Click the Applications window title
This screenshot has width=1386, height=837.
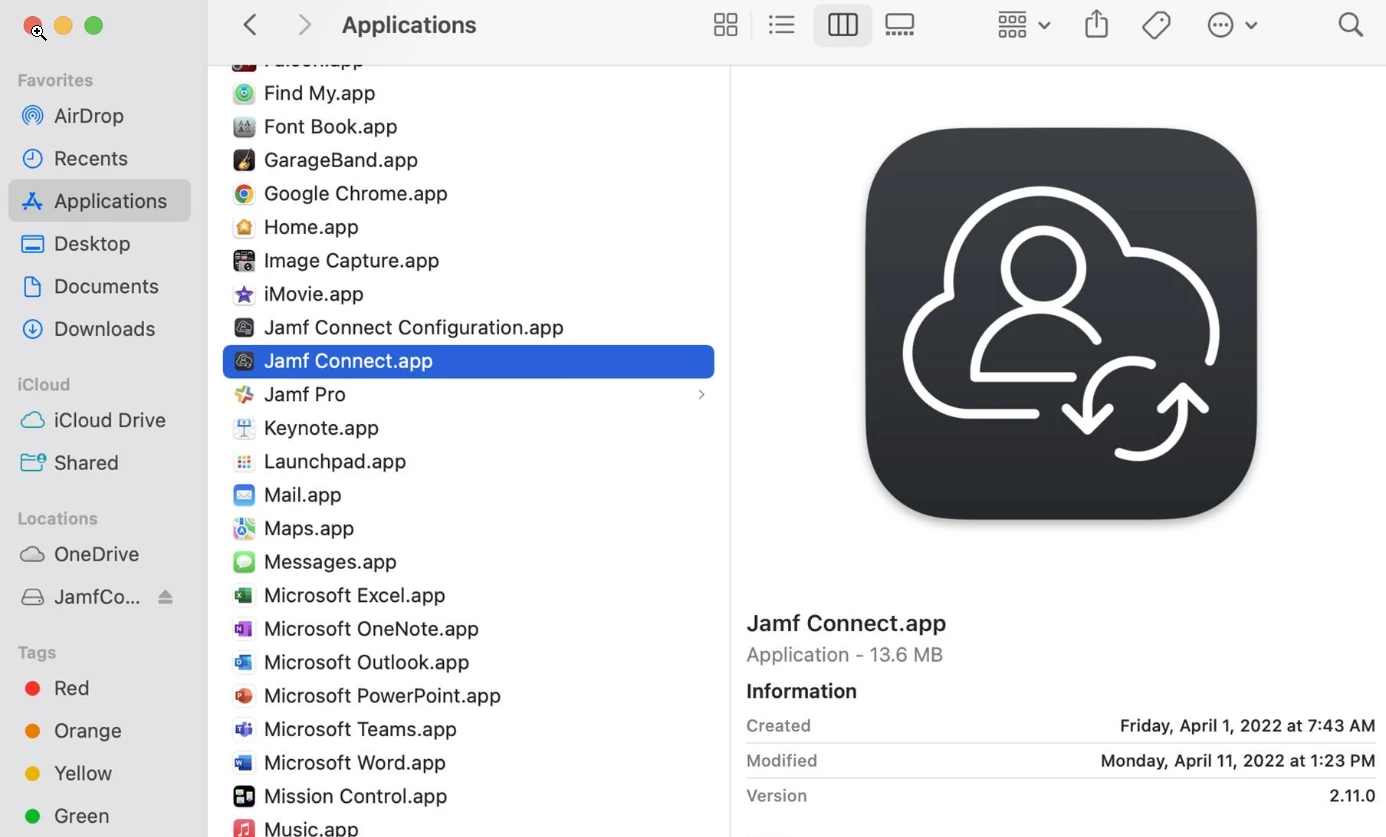coord(409,25)
